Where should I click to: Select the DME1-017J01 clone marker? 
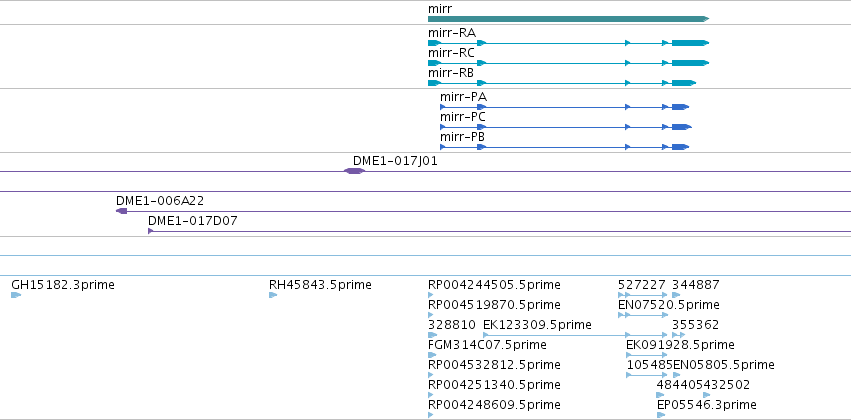click(x=355, y=171)
